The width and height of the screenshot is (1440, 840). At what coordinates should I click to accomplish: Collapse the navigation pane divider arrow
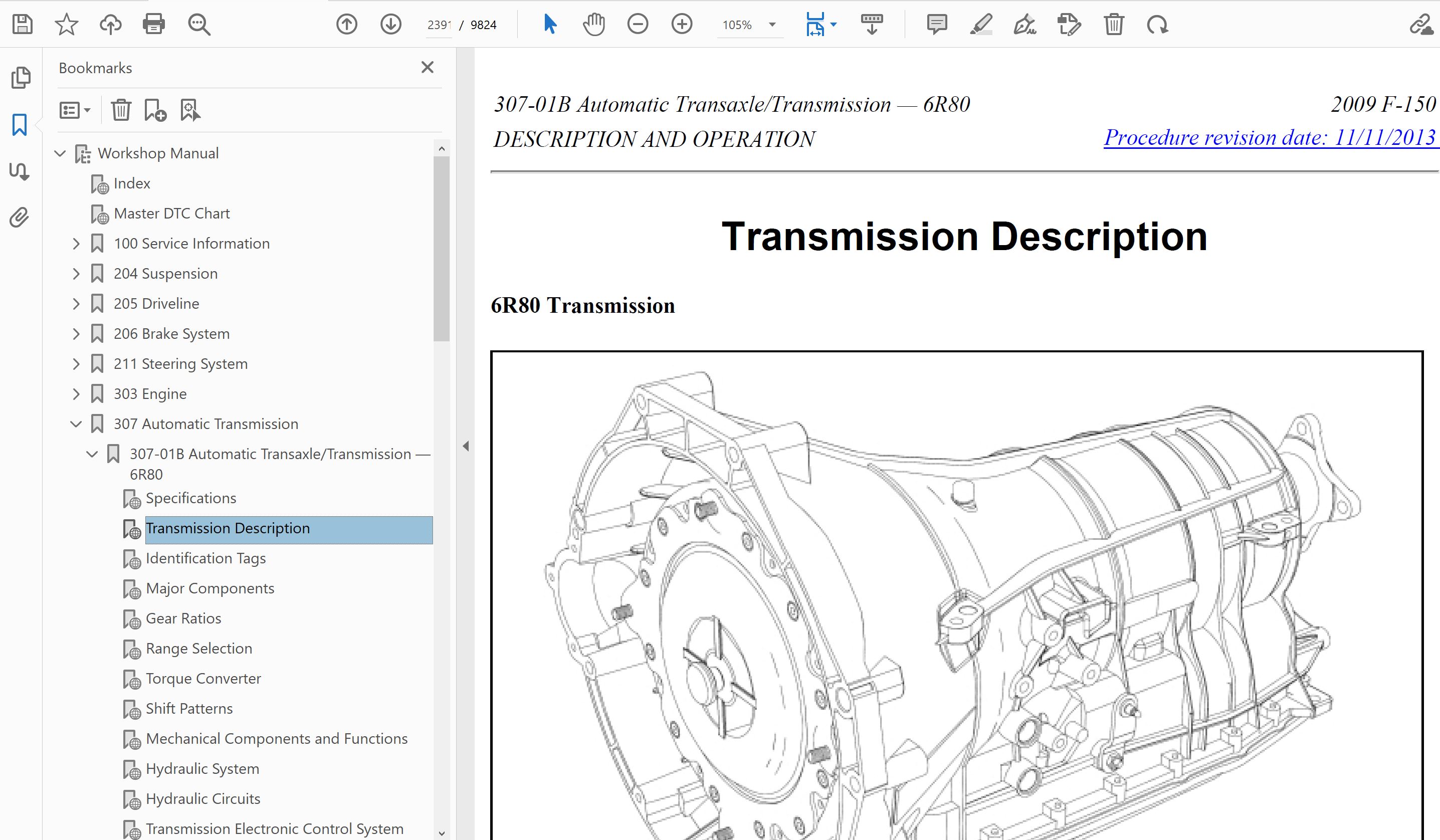[466, 446]
